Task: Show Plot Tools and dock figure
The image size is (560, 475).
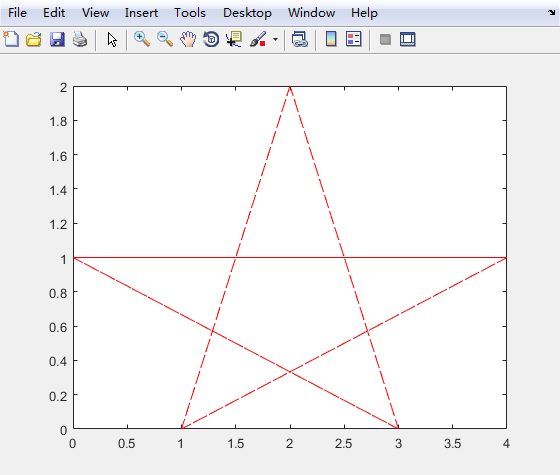Action: [408, 39]
